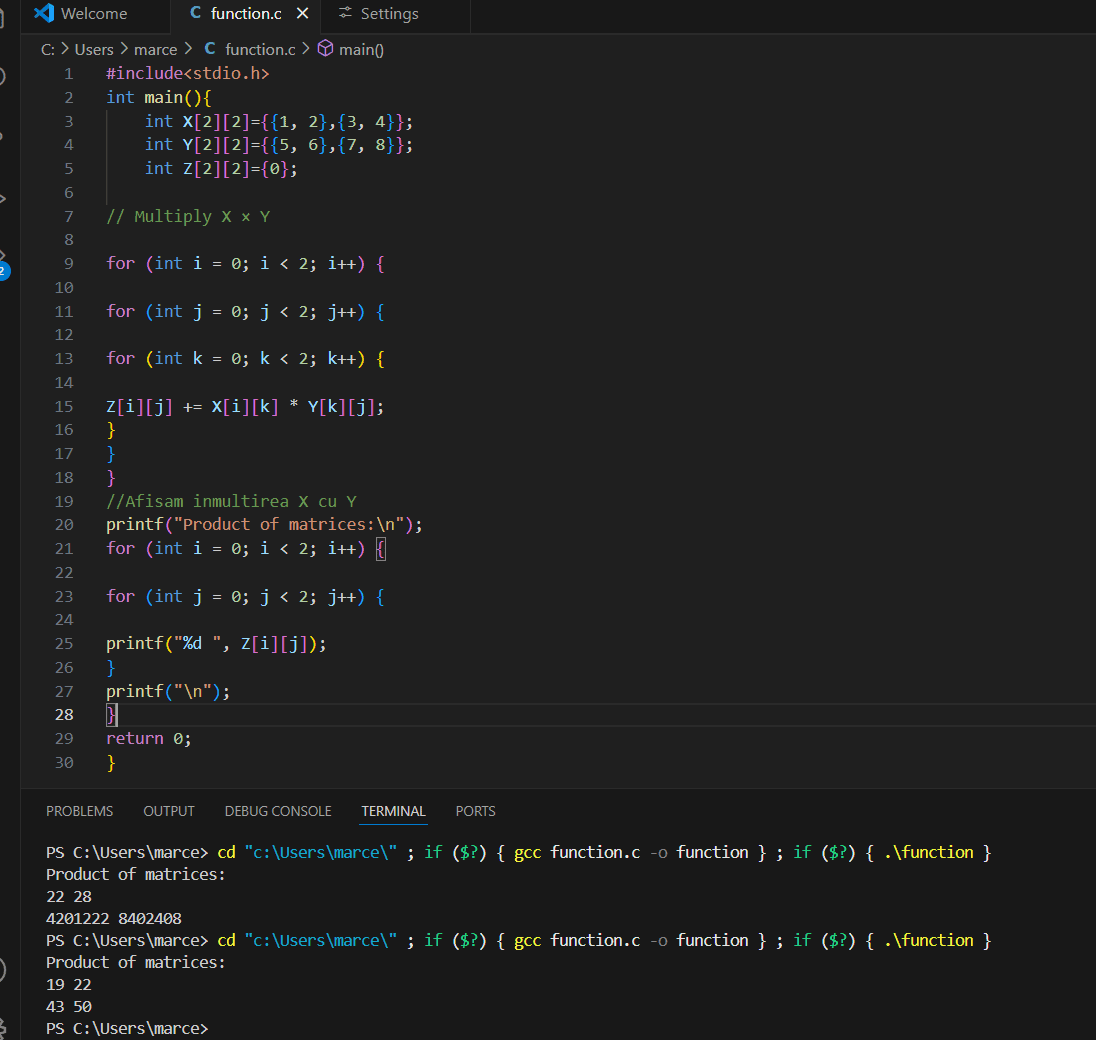This screenshot has height=1040, width=1096.
Task: Open the PORTS panel tab
Action: point(475,811)
